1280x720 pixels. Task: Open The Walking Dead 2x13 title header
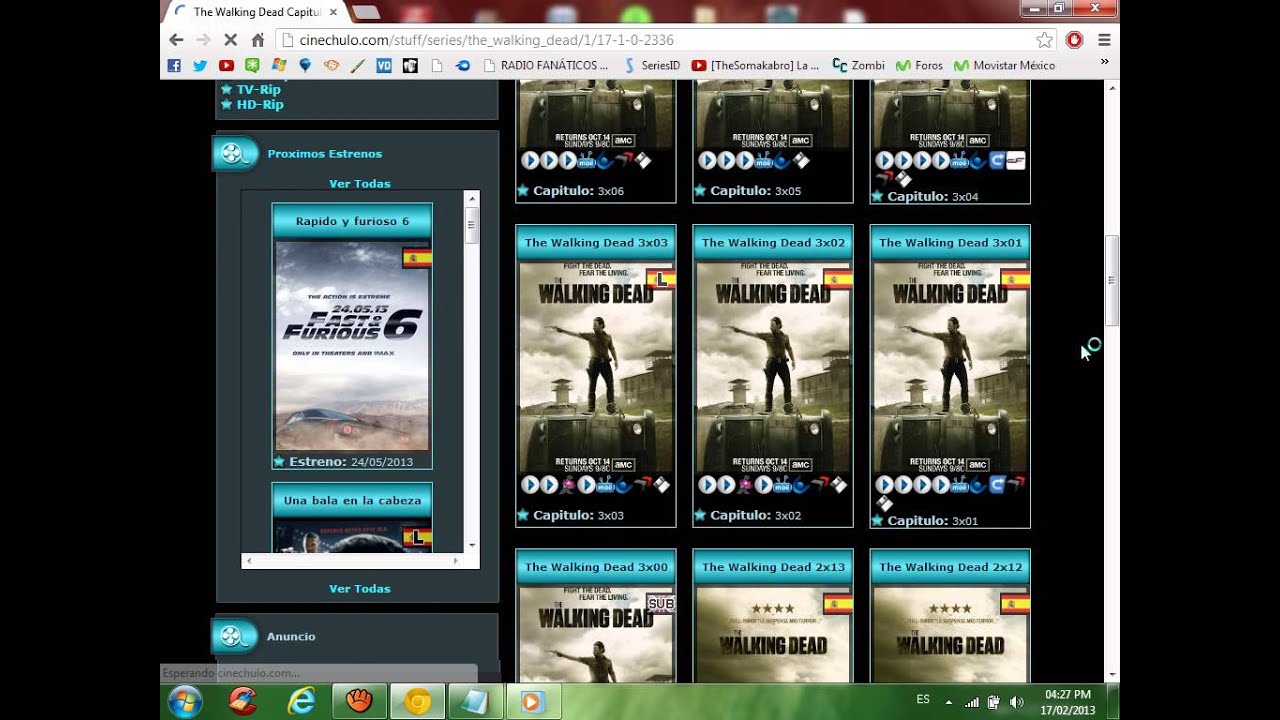point(773,566)
